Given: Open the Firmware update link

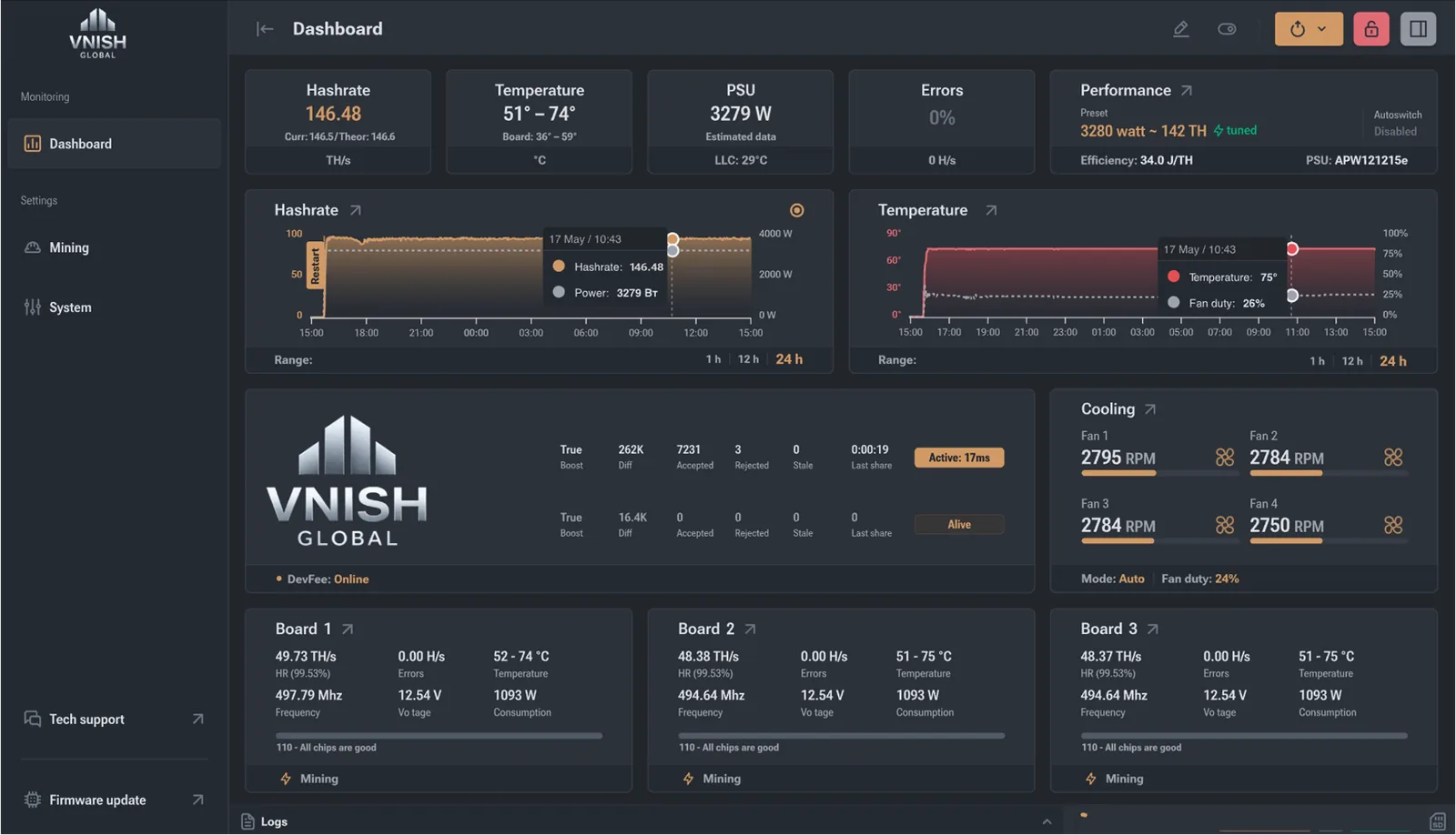Looking at the screenshot, I should [98, 800].
